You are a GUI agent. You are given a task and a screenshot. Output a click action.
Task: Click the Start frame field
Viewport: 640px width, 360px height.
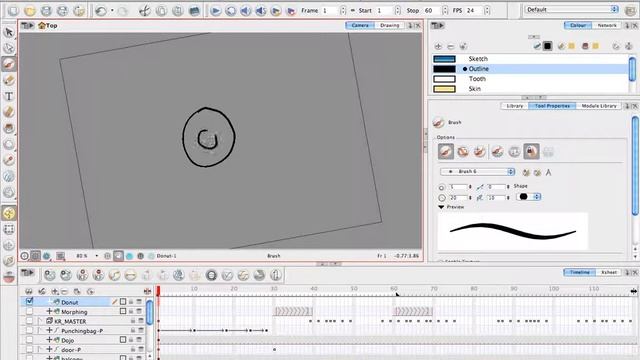(x=384, y=11)
